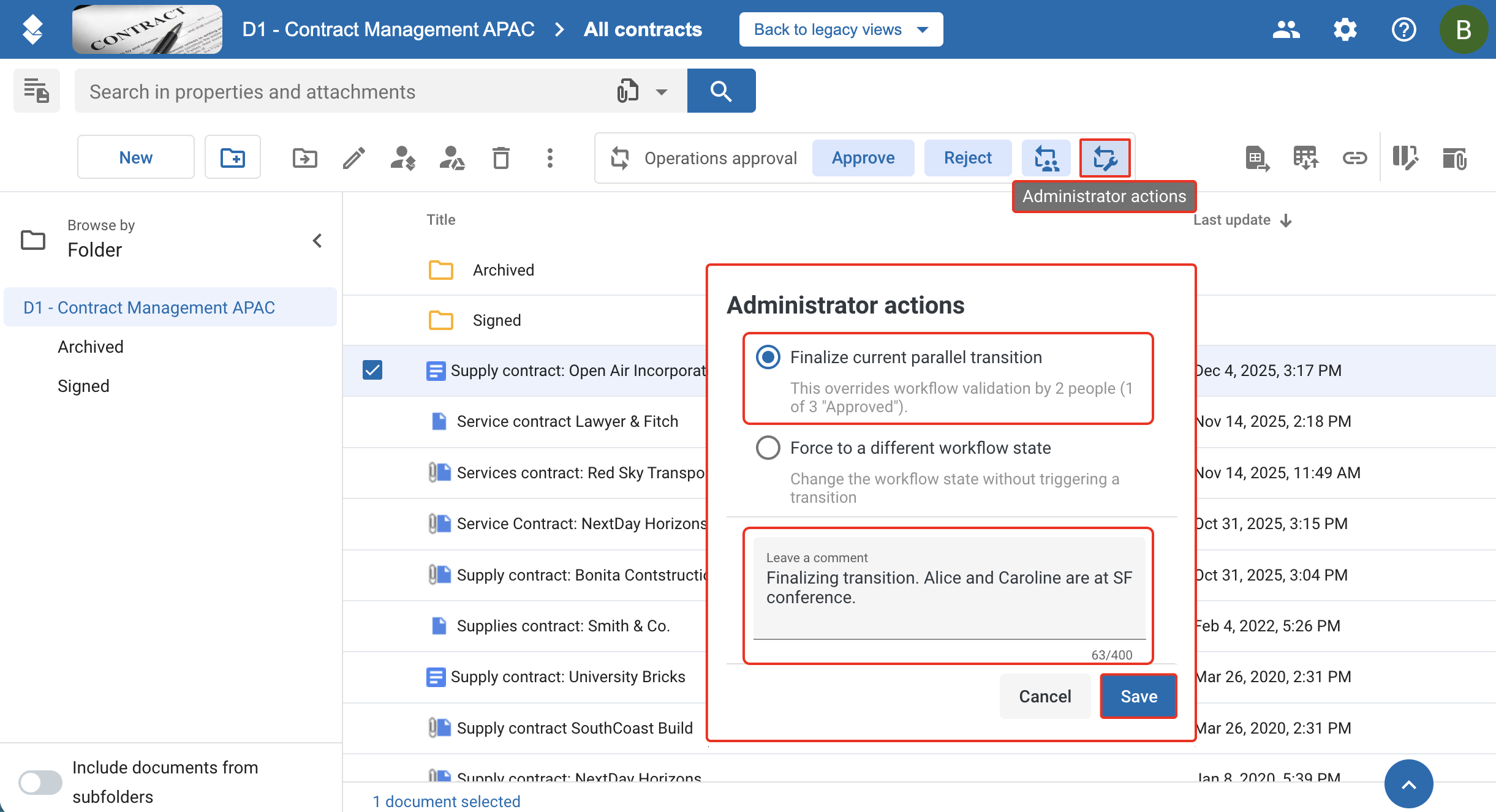Click the blue search magnifier button
The image size is (1496, 812).
[721, 91]
